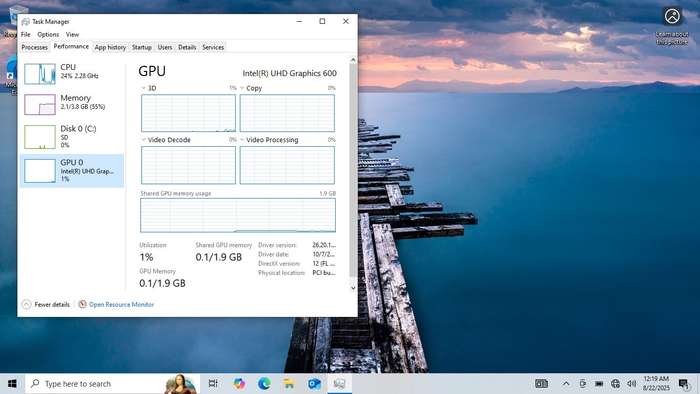Click the Task Manager title bar icon
Image resolution: width=700 pixels, height=394 pixels.
tap(25, 21)
